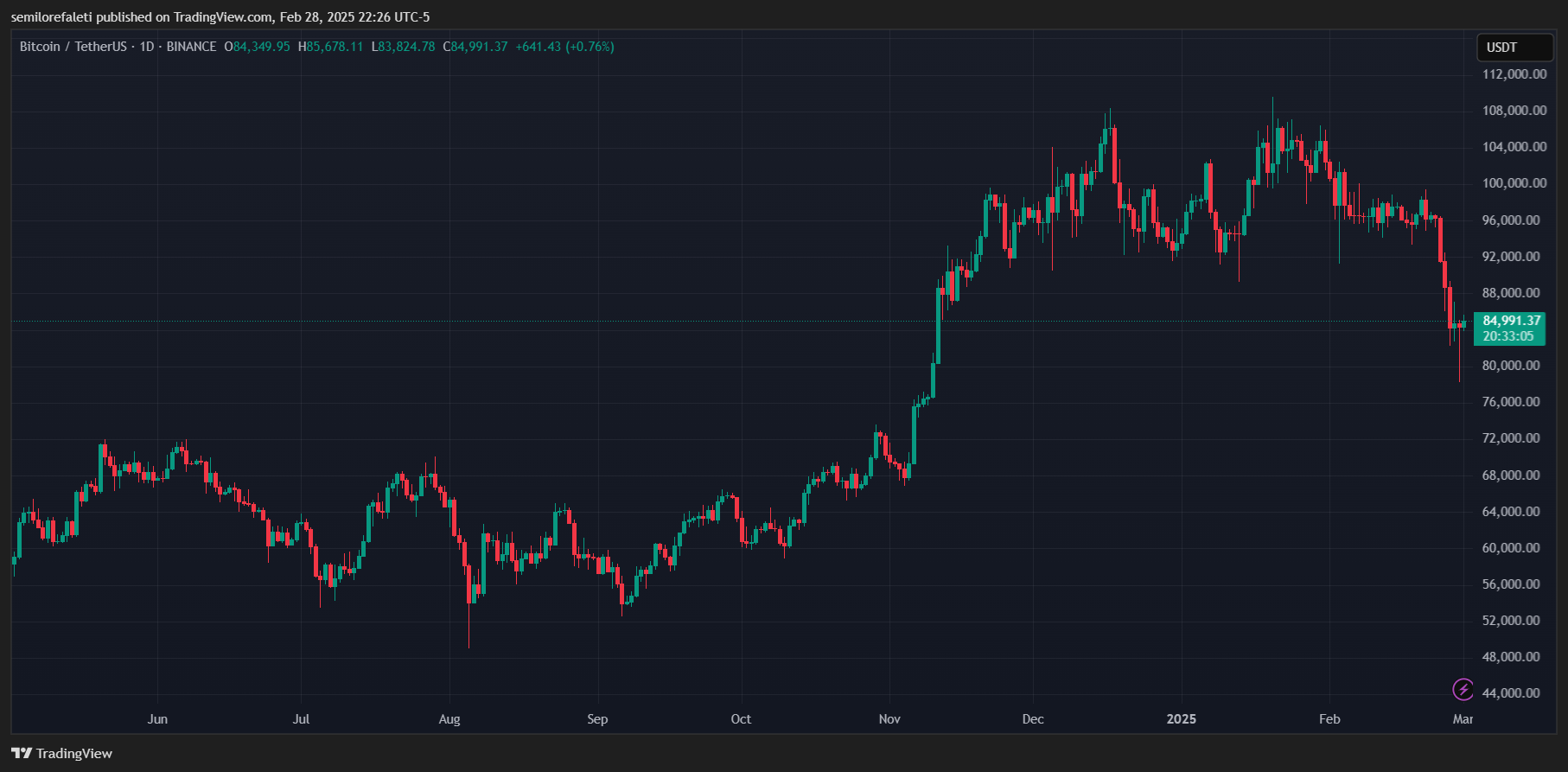Click the BINANCE exchange label
Image resolution: width=1568 pixels, height=772 pixels.
click(191, 47)
